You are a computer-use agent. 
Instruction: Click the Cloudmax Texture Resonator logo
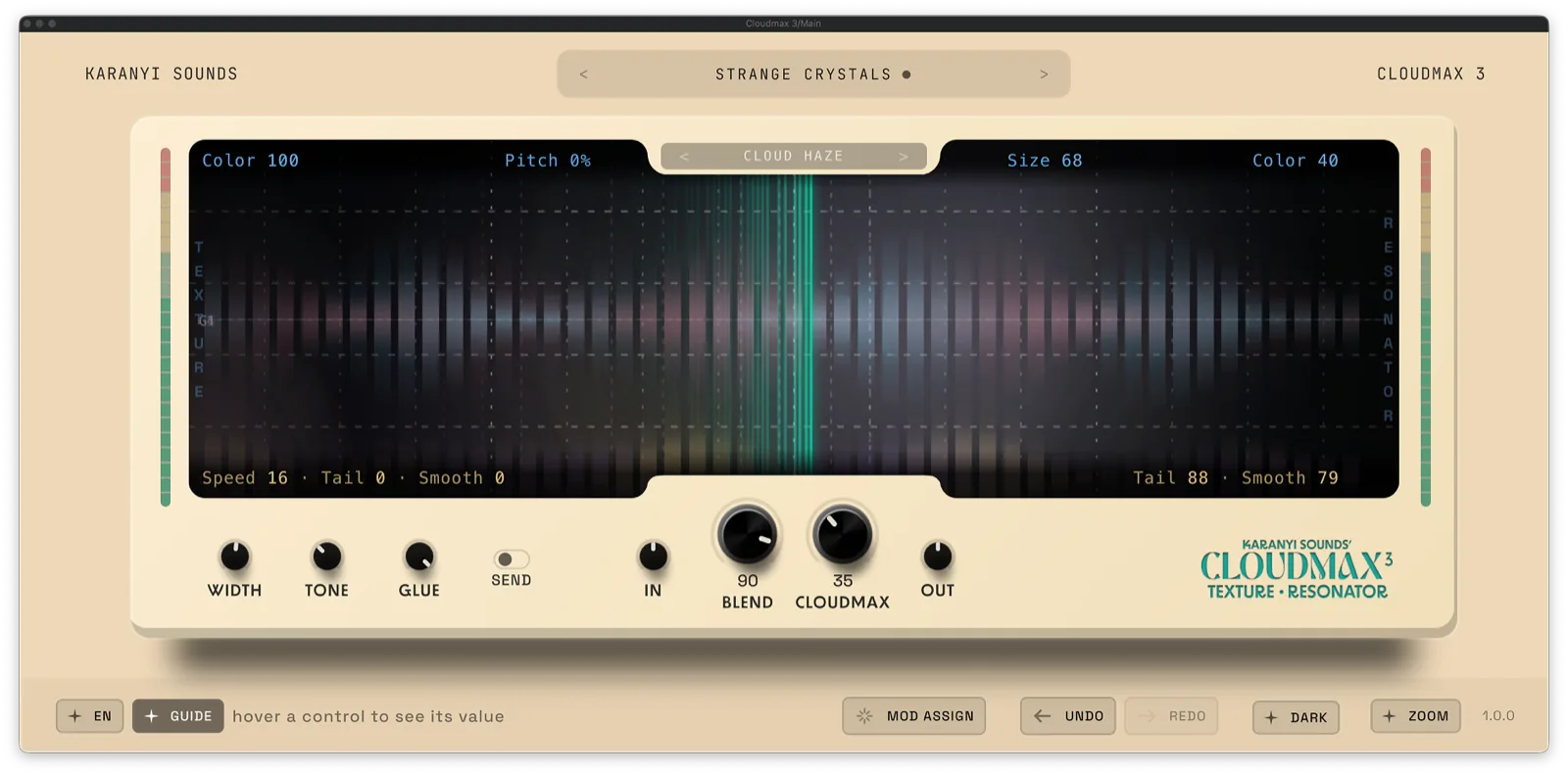(1297, 569)
